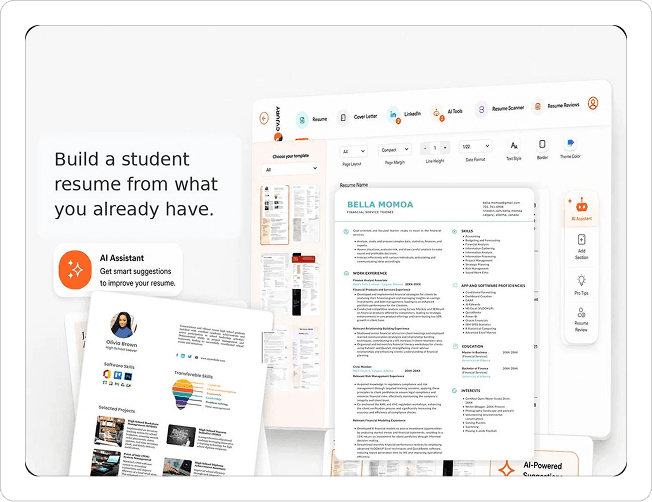Viewport: 652px width, 502px height.
Task: Select the first highlighted template thumbnail
Action: click(x=274, y=215)
